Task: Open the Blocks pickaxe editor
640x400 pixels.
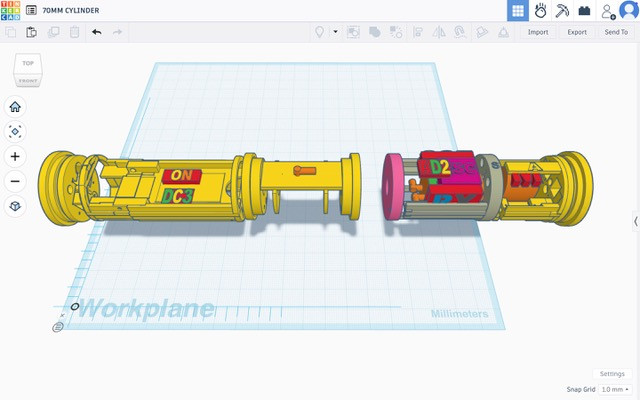Action: 562,11
